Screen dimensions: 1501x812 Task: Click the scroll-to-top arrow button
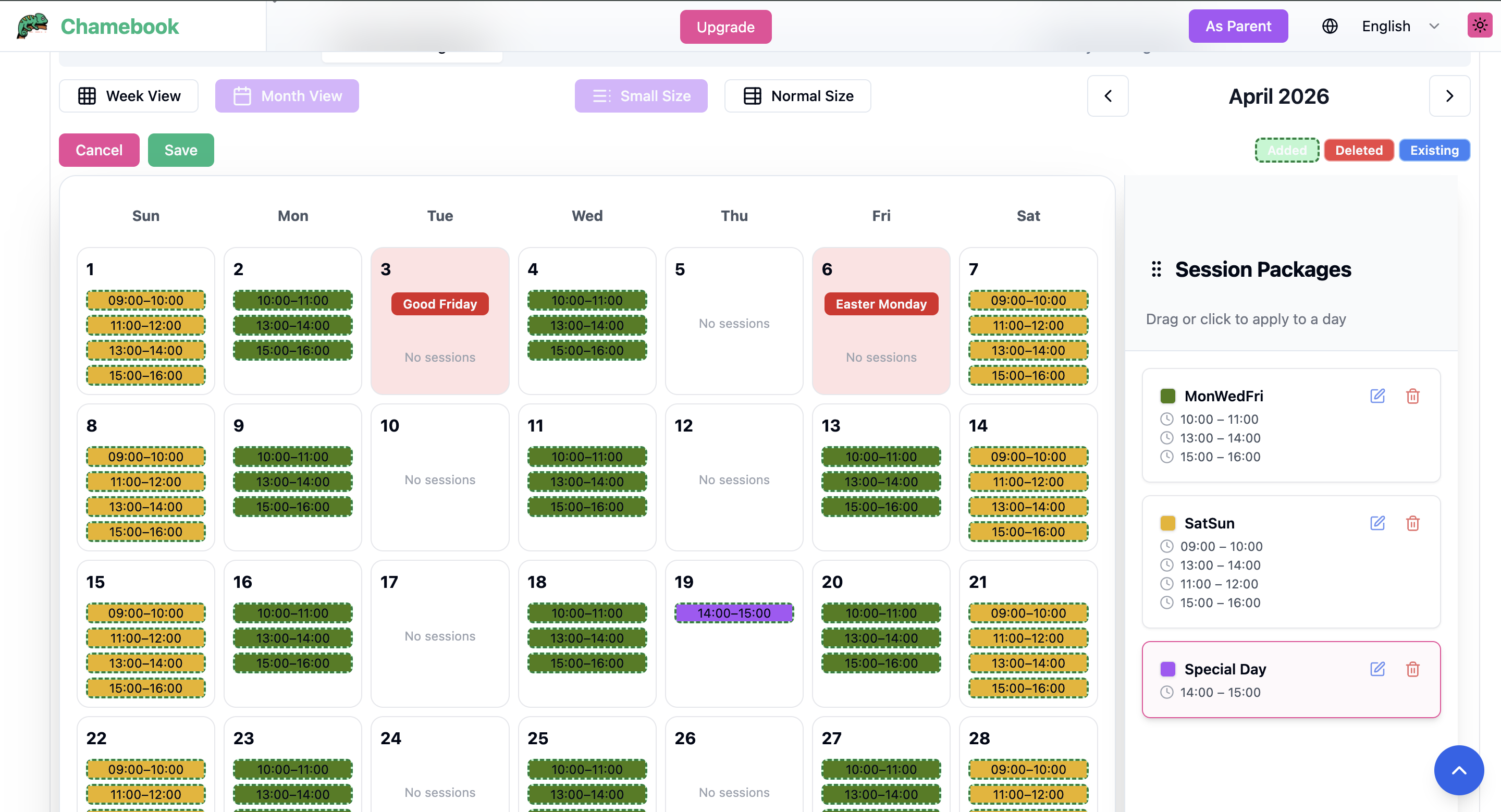point(1458,770)
